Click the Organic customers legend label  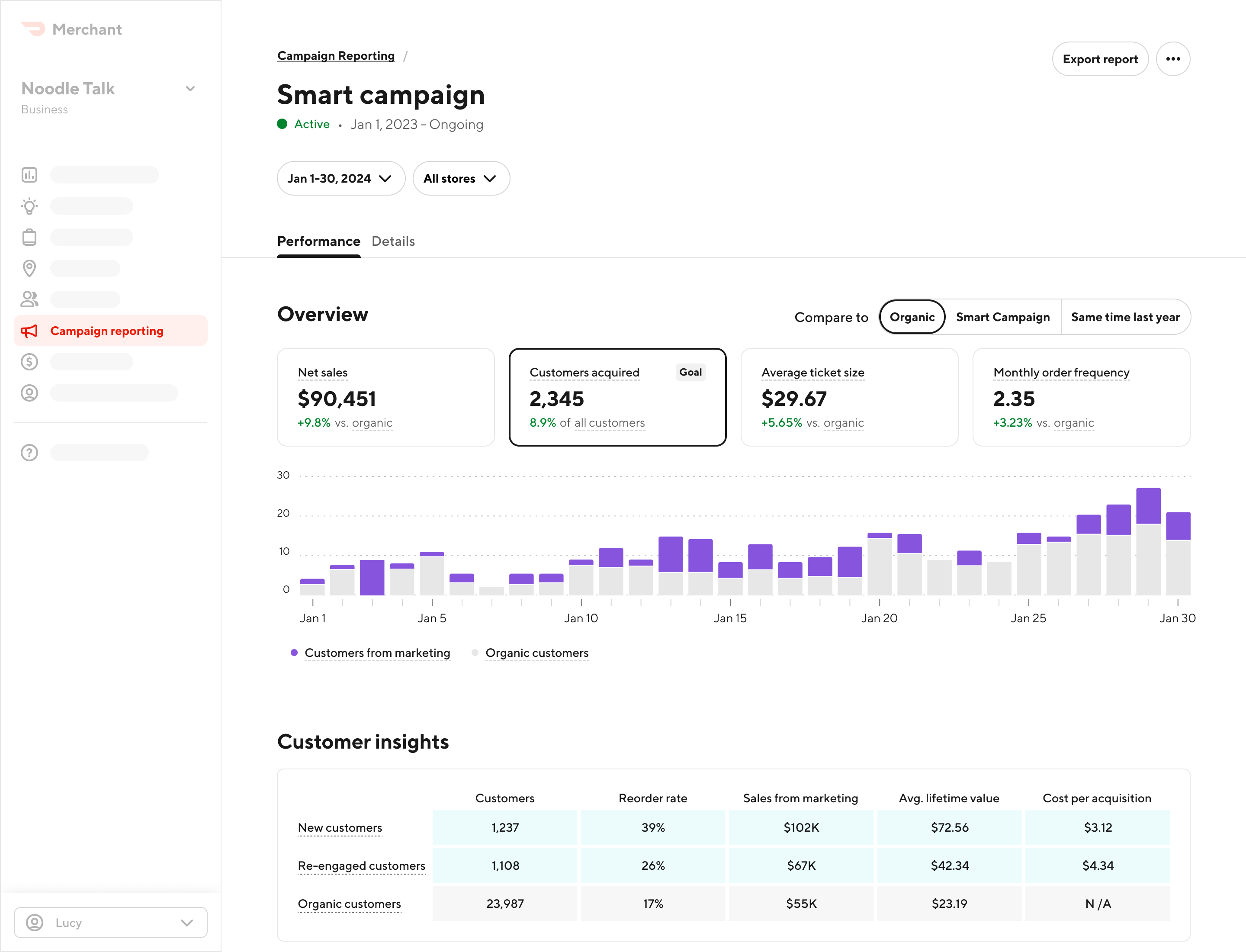[537, 653]
